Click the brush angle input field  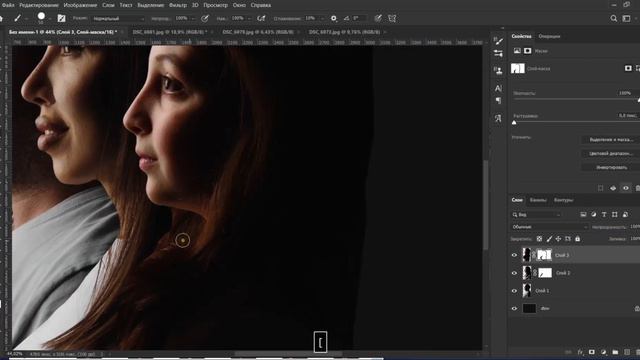coord(359,18)
